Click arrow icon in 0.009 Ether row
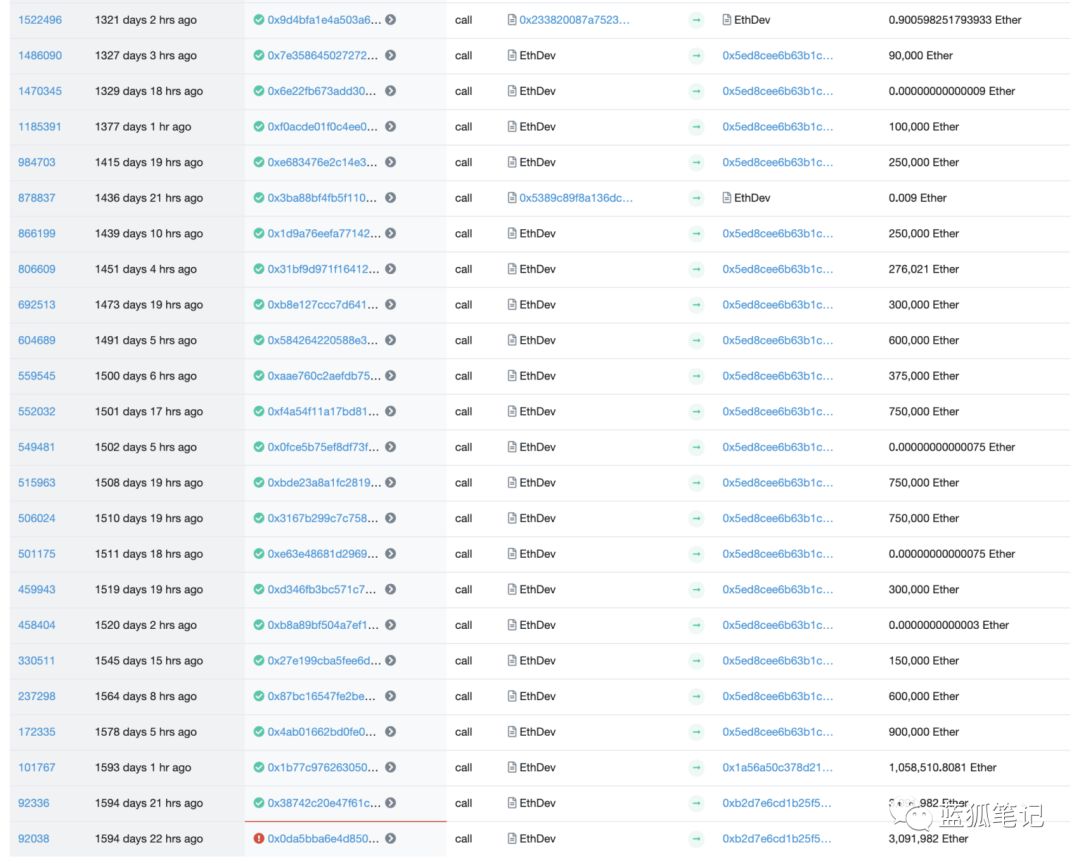 click(696, 198)
